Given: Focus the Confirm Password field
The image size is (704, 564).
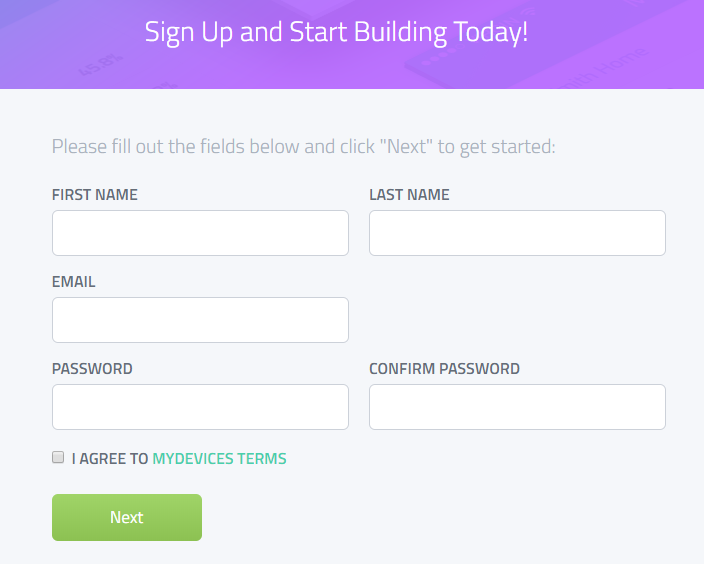Looking at the screenshot, I should pyautogui.click(x=517, y=407).
